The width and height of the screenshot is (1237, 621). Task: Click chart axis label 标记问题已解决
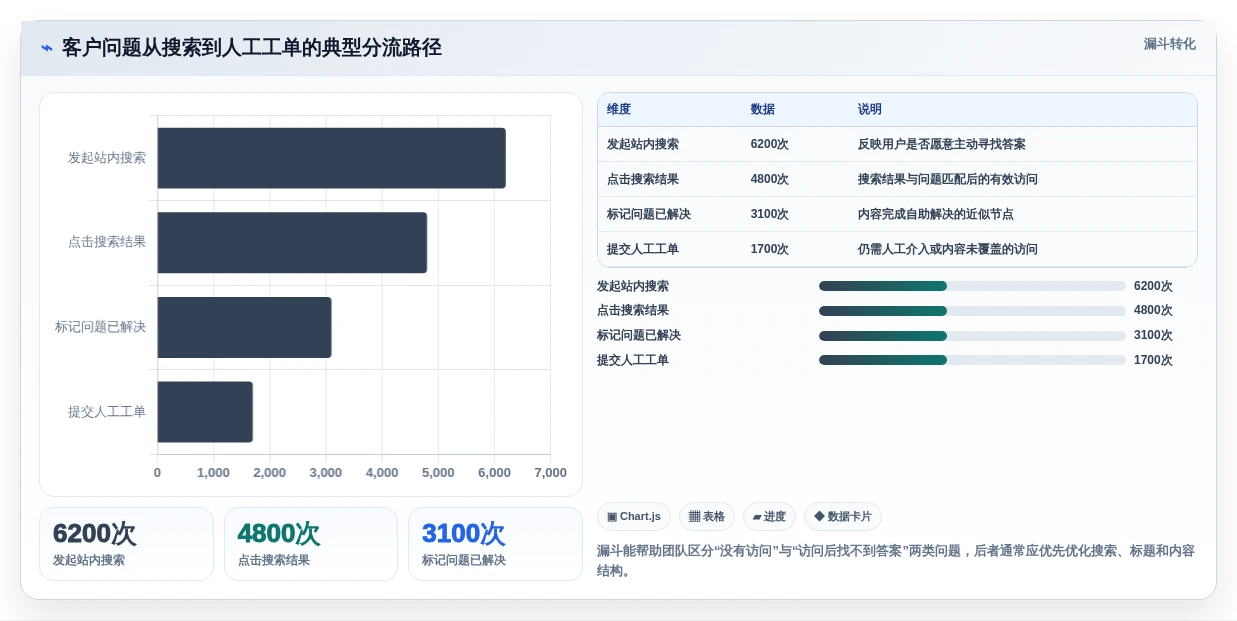pyautogui.click(x=101, y=327)
